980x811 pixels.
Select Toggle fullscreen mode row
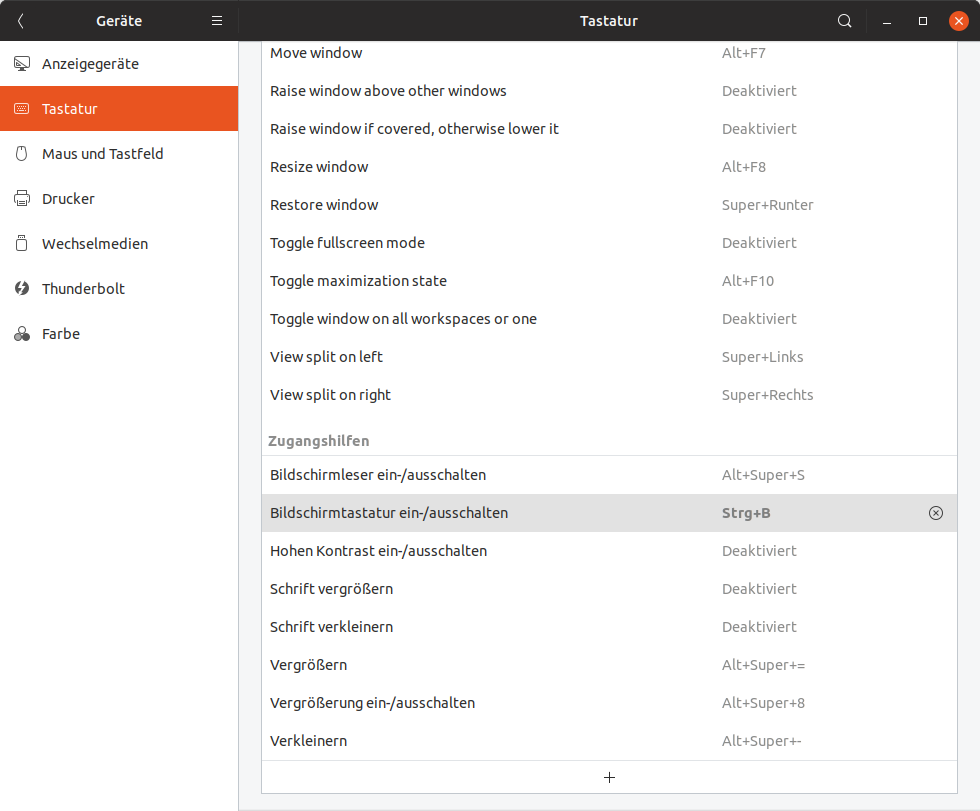coord(609,243)
